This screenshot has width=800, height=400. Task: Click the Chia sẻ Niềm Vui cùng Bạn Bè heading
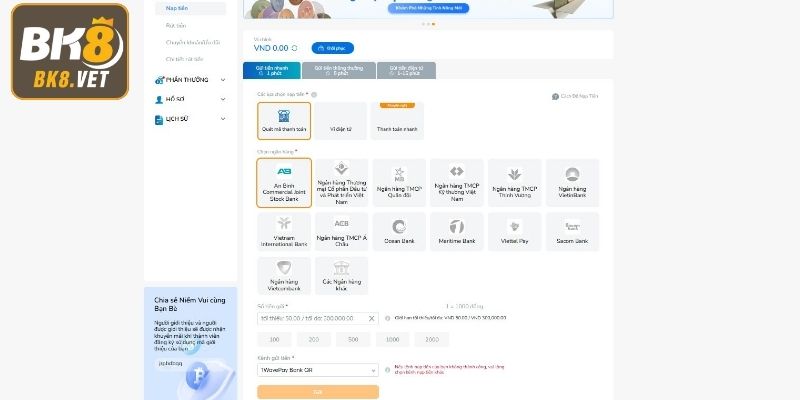point(190,304)
